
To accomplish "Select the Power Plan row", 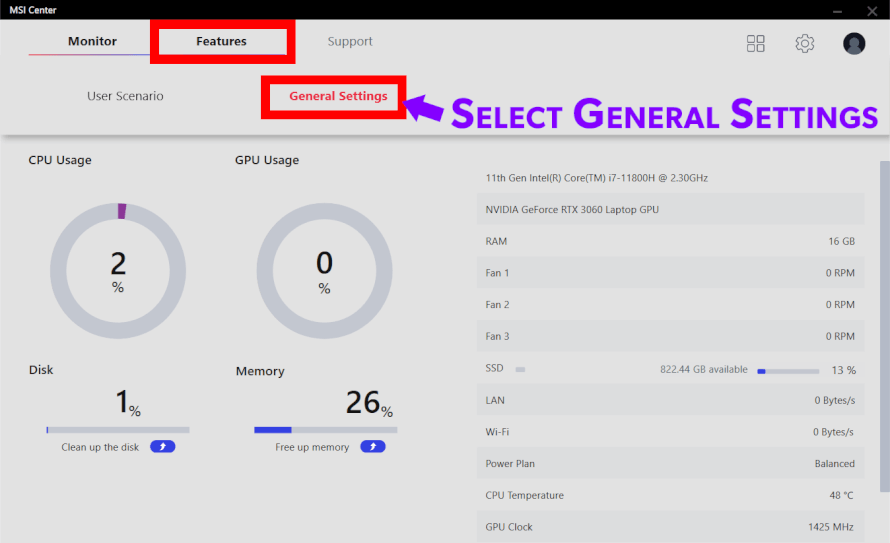I will (x=670, y=464).
